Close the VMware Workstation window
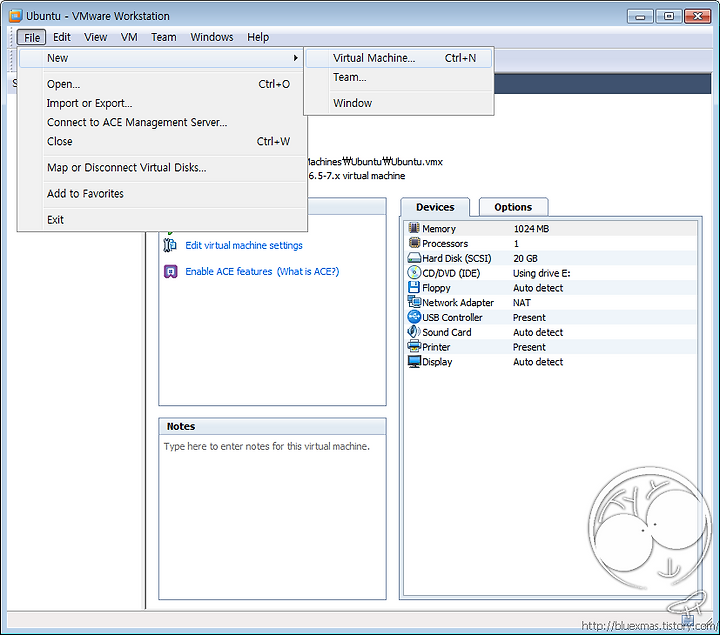 click(x=698, y=16)
